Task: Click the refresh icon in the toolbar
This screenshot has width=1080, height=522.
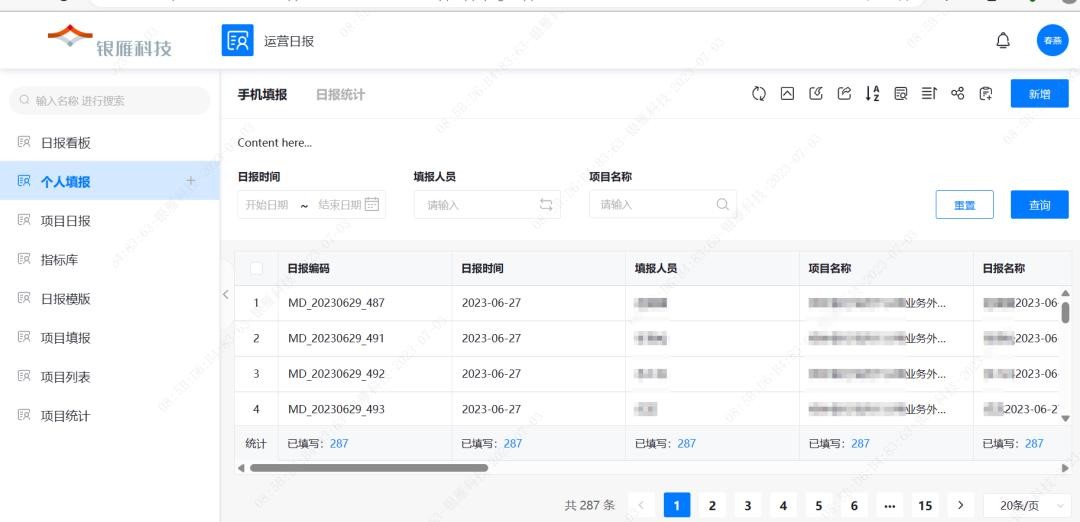Action: coord(759,94)
